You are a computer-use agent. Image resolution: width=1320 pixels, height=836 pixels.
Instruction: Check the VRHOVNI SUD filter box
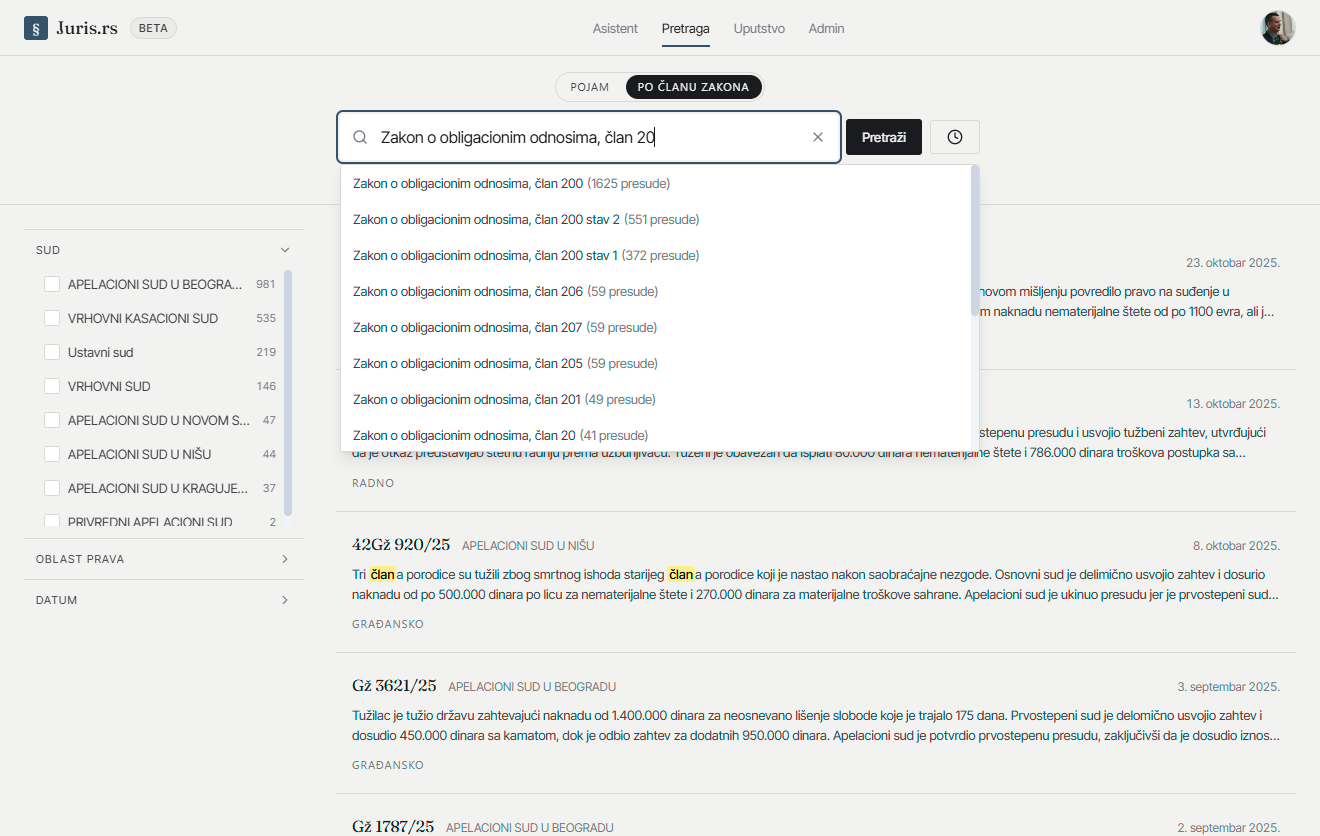(52, 386)
